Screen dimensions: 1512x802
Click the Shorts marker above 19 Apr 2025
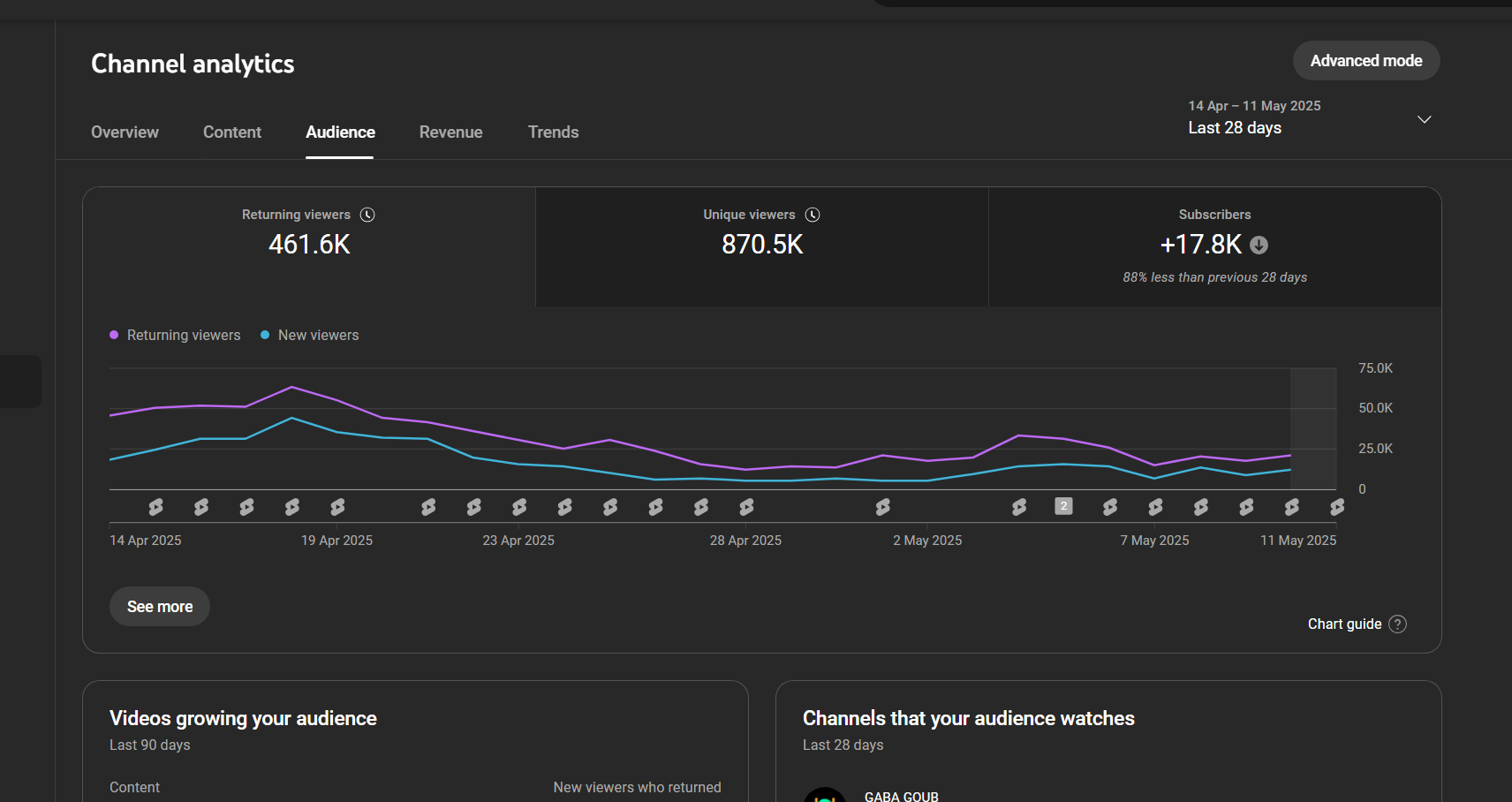click(337, 507)
